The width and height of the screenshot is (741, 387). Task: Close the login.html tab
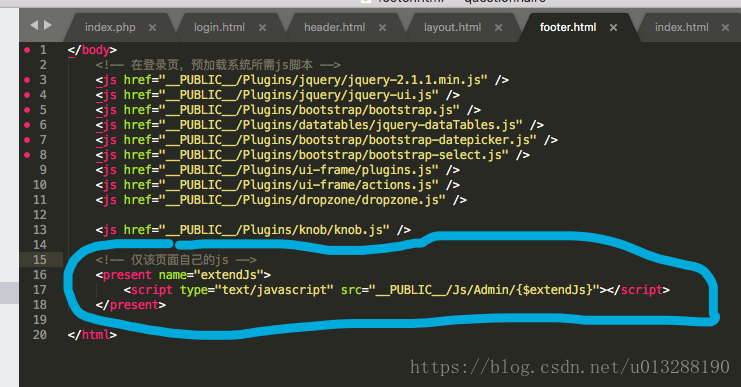click(x=262, y=28)
